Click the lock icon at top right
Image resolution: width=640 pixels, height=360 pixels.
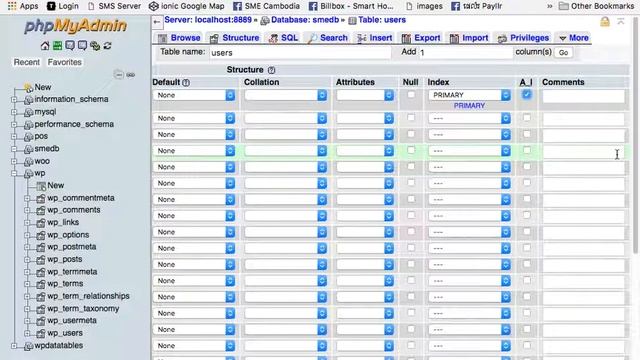coord(605,22)
